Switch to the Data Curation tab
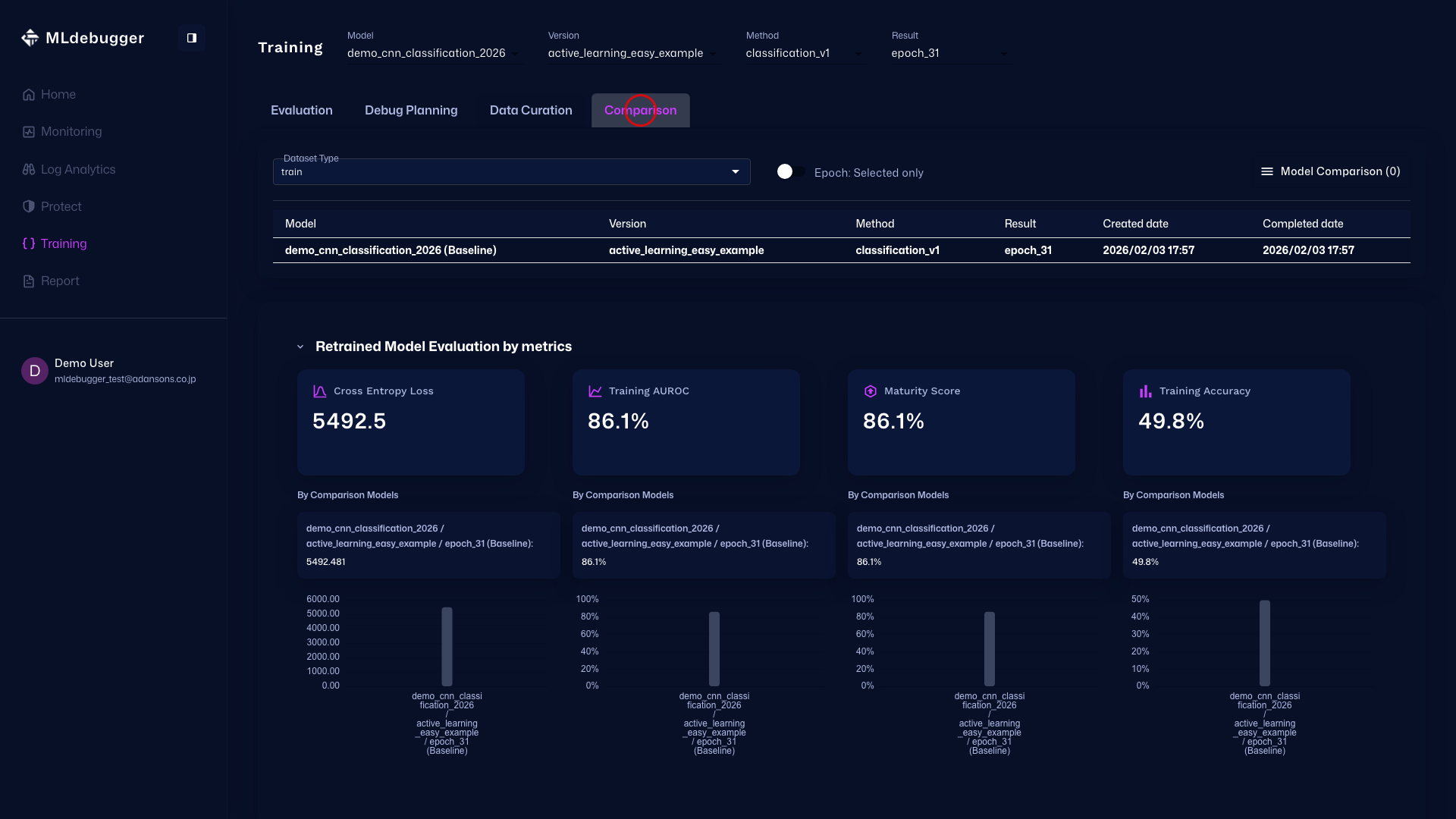This screenshot has height=819, width=1456. tap(531, 110)
